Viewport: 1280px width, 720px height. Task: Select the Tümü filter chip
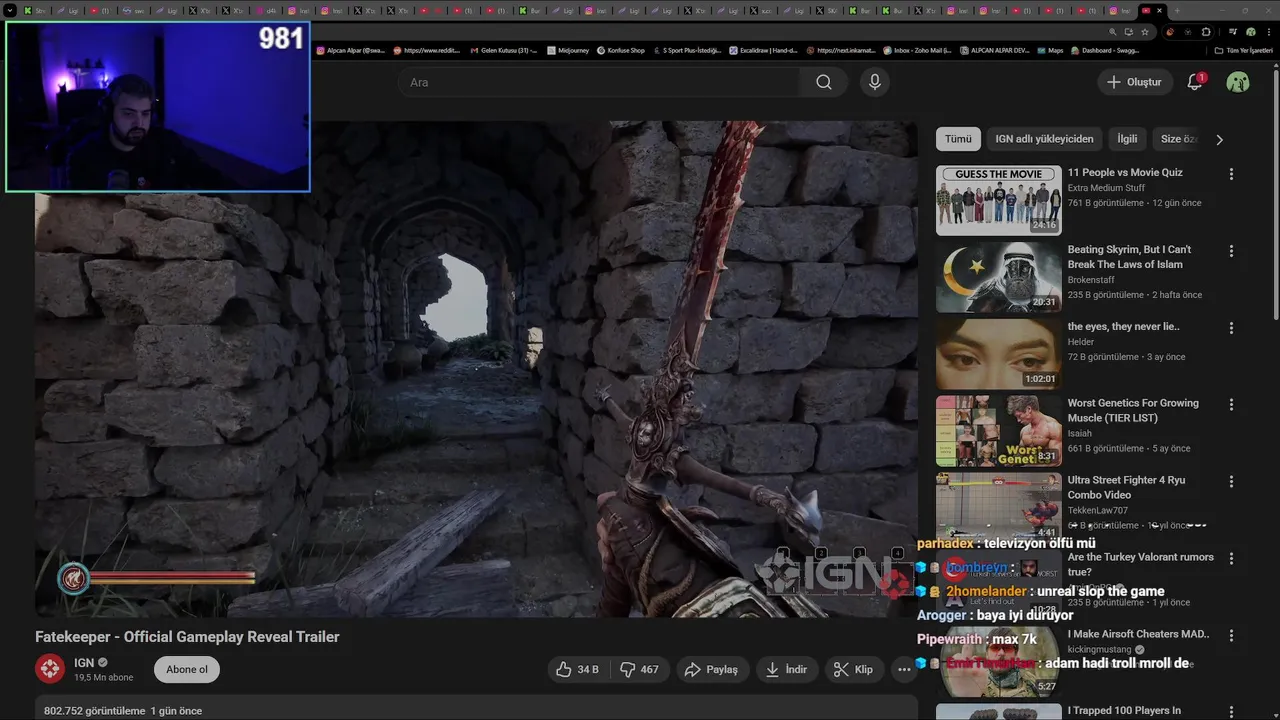pyautogui.click(x=958, y=139)
